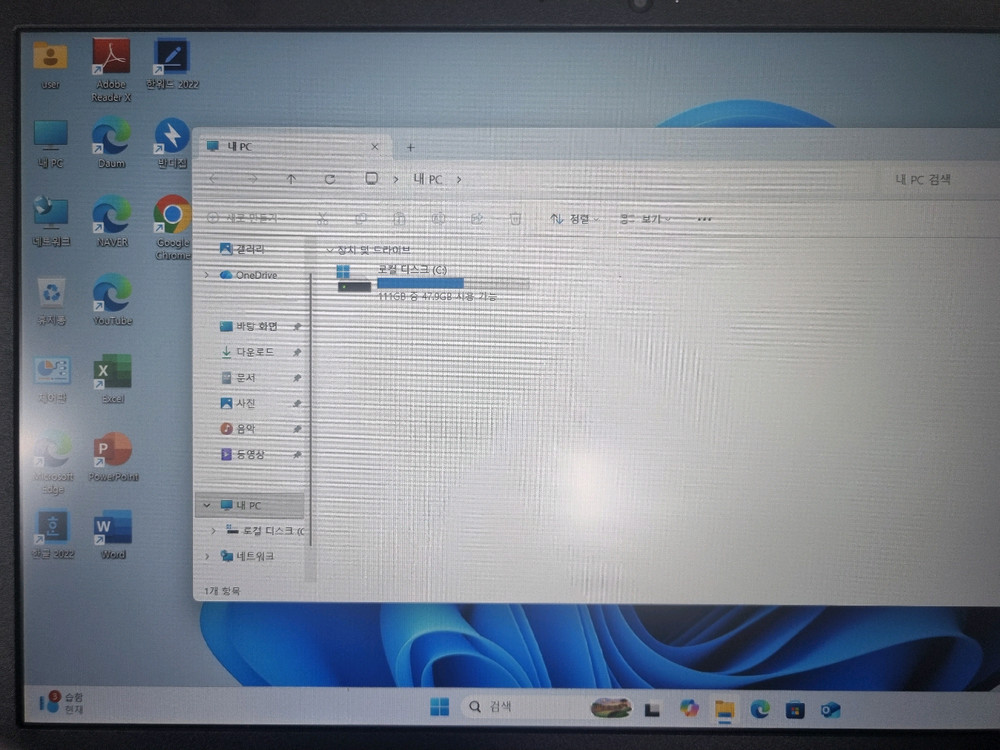Image resolution: width=1000 pixels, height=750 pixels.
Task: Click the forward navigation arrow in Explorer
Action: point(253,179)
